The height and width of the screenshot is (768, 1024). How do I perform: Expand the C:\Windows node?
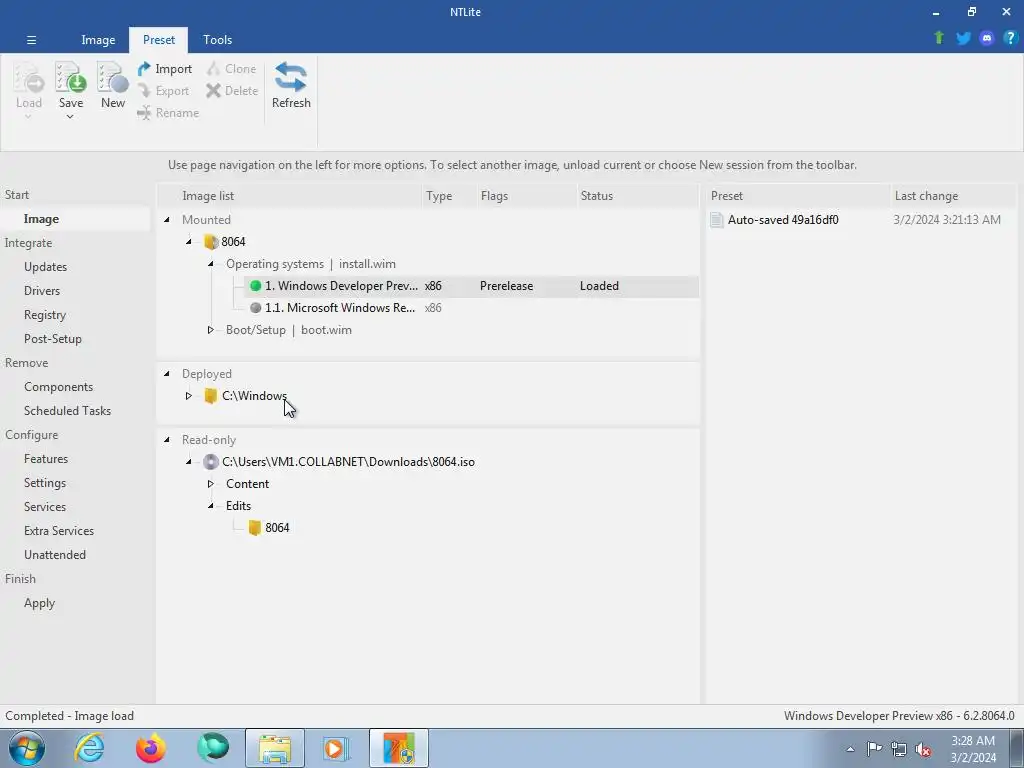pyautogui.click(x=189, y=396)
